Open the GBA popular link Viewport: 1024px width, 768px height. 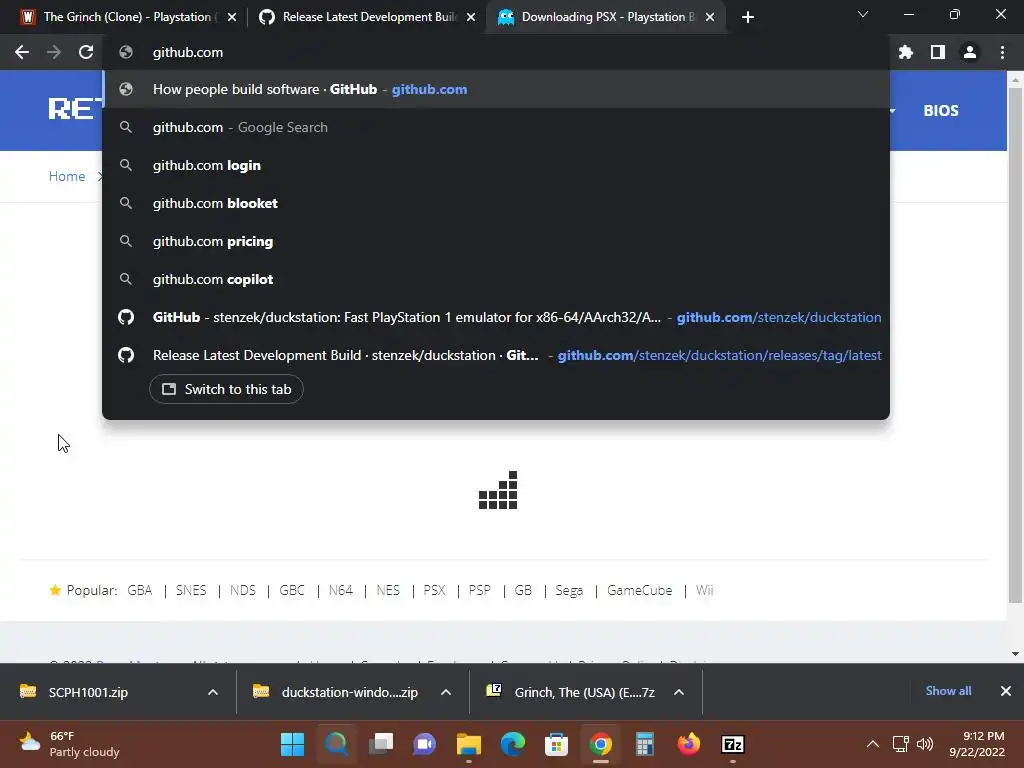click(140, 590)
